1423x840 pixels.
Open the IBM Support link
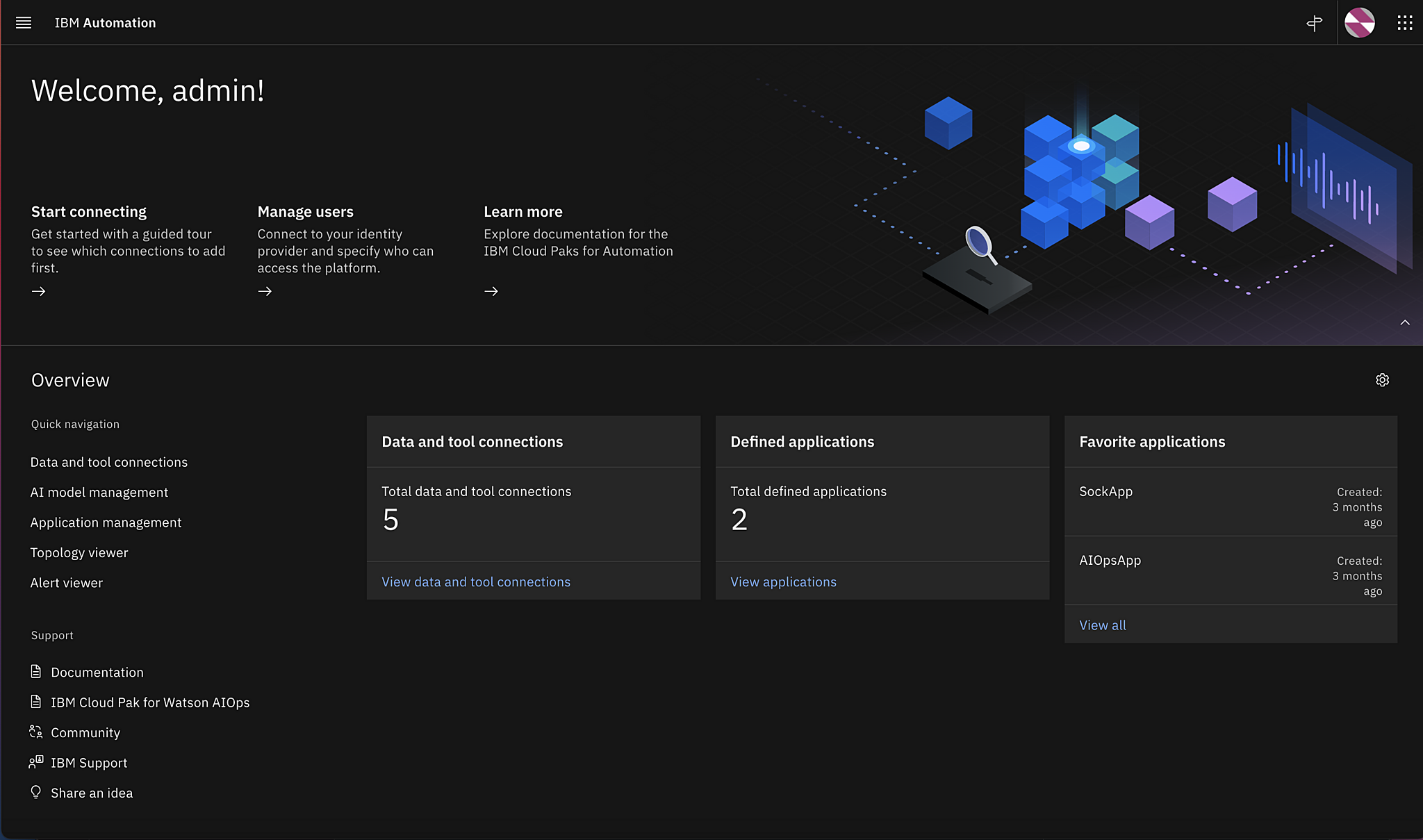pos(89,763)
